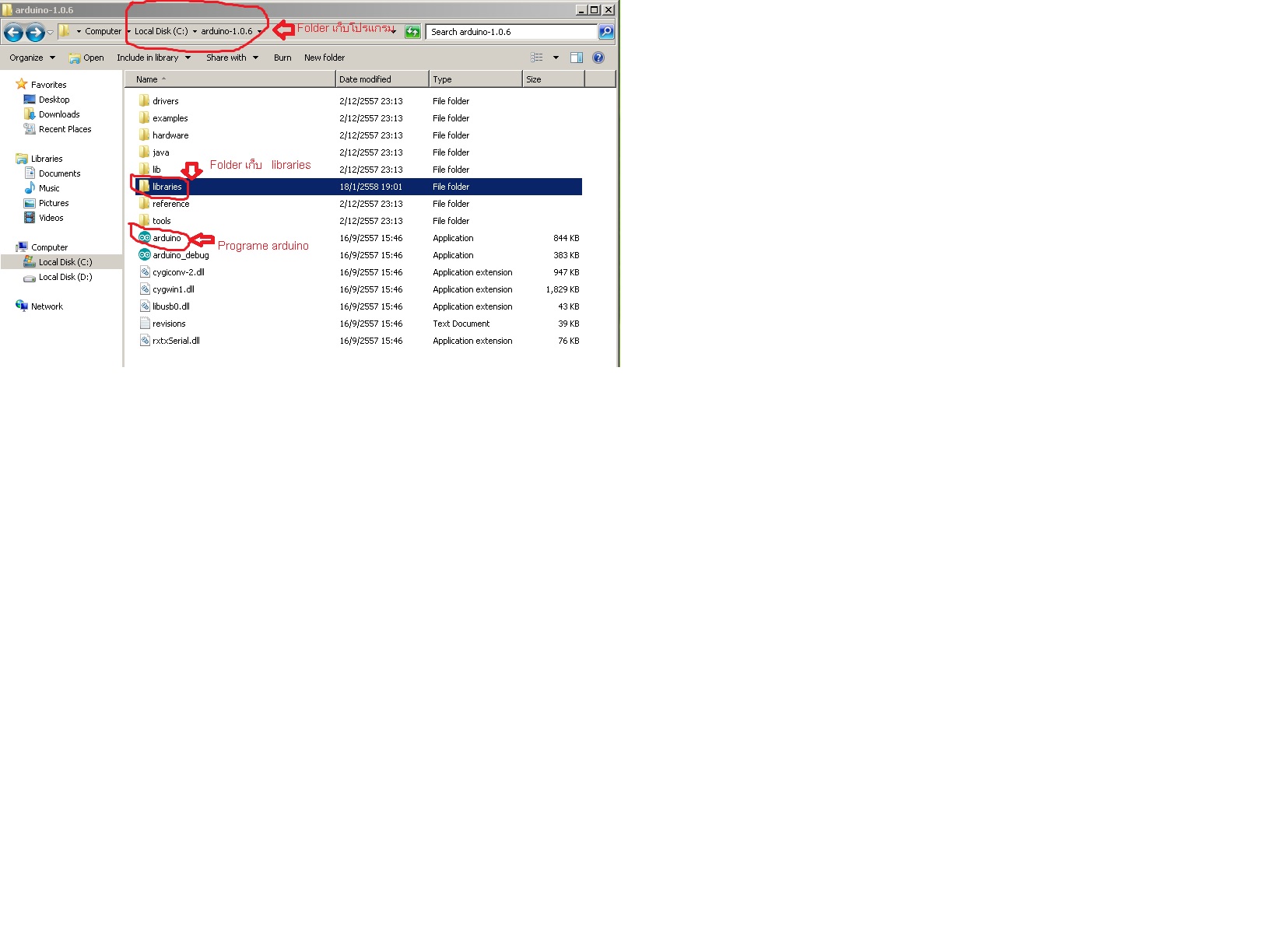Click the Open toolbar button
Image resolution: width=1270 pixels, height=952 pixels.
coord(86,58)
